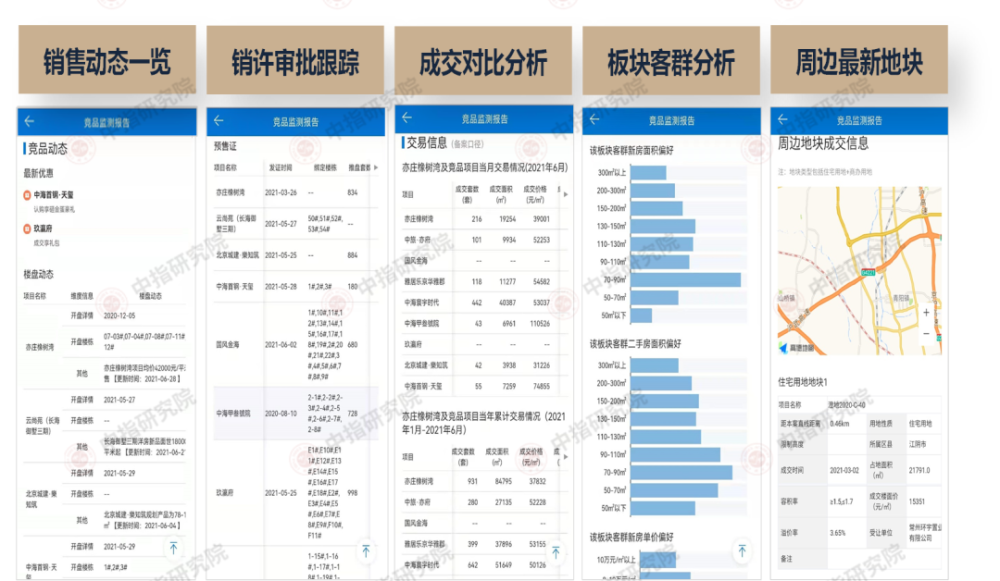Click the 2021-03-26 issue date in 预售证 table
Viewport: 1000px width, 581px height.
click(281, 192)
